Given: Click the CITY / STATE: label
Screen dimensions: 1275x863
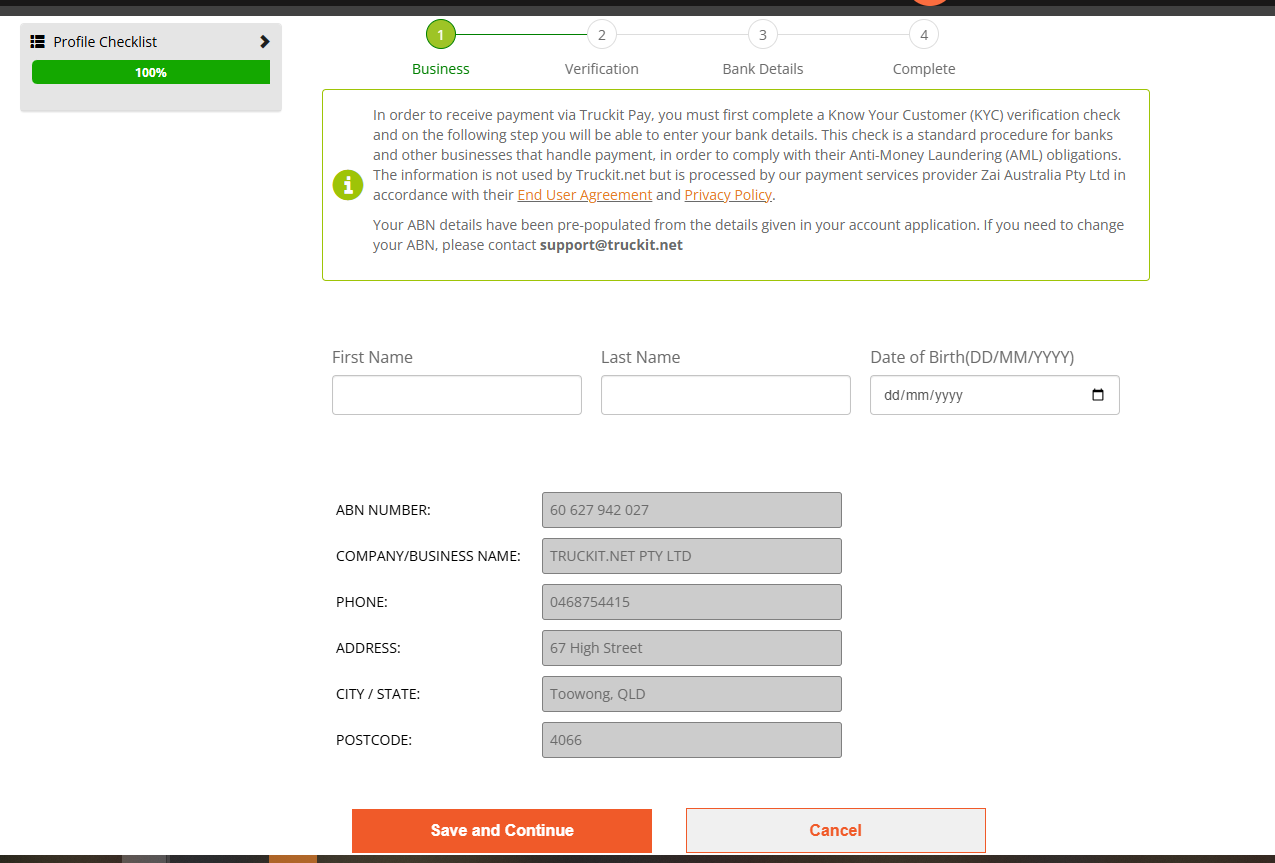Looking at the screenshot, I should point(378,694).
